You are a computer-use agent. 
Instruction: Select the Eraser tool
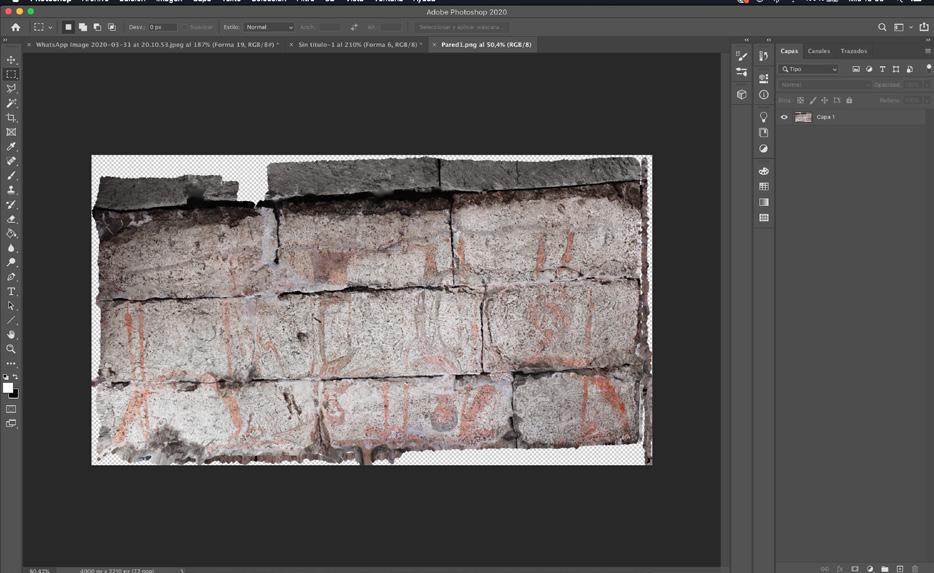[x=11, y=219]
